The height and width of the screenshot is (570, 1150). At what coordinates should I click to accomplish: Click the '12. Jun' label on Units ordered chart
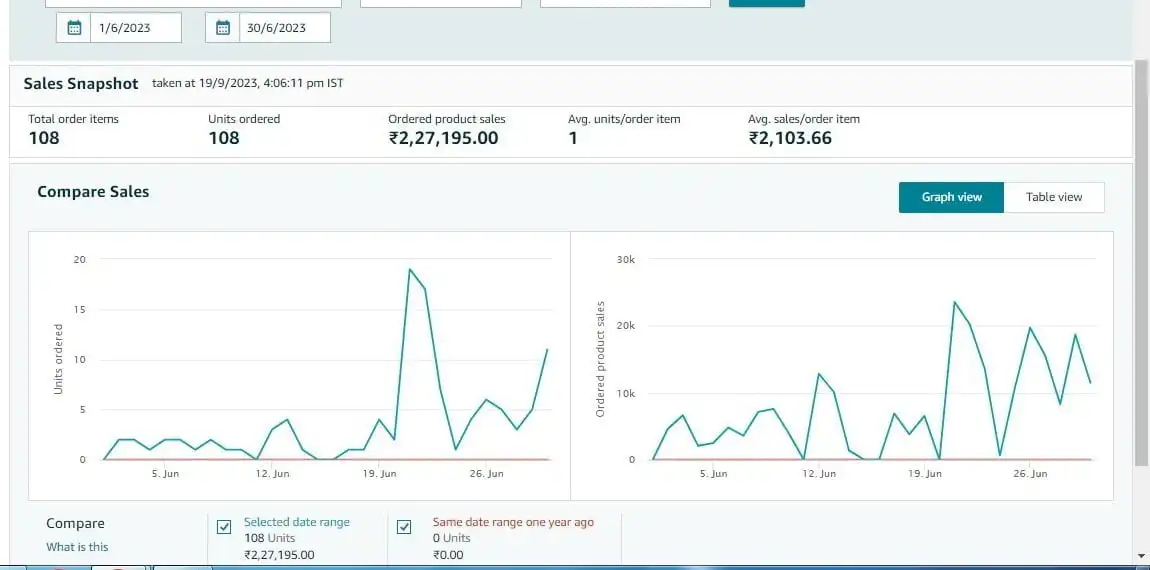click(x=272, y=474)
